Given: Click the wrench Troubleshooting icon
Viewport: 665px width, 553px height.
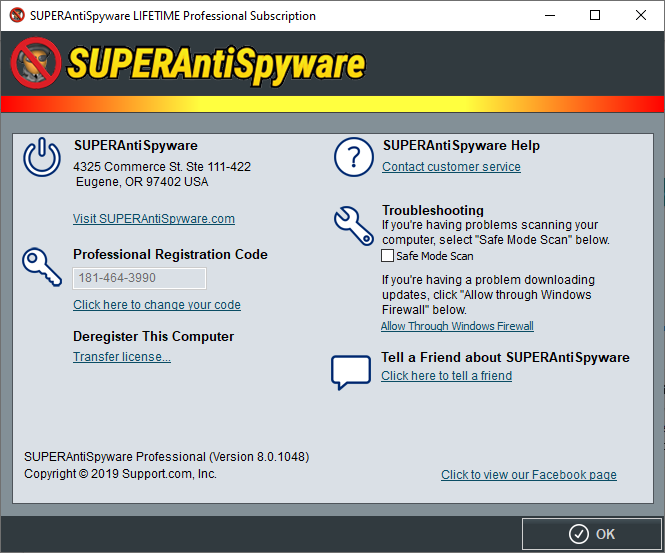Looking at the screenshot, I should [x=354, y=226].
